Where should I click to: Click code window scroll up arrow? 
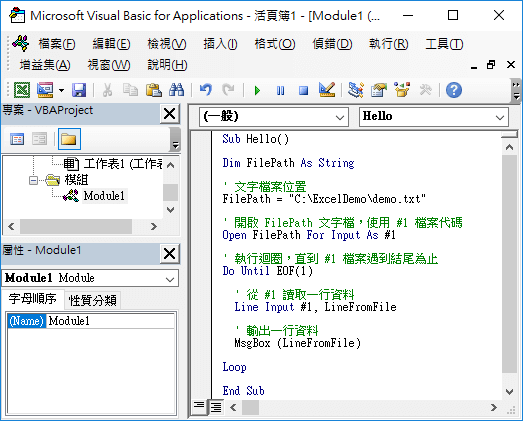pos(509,147)
